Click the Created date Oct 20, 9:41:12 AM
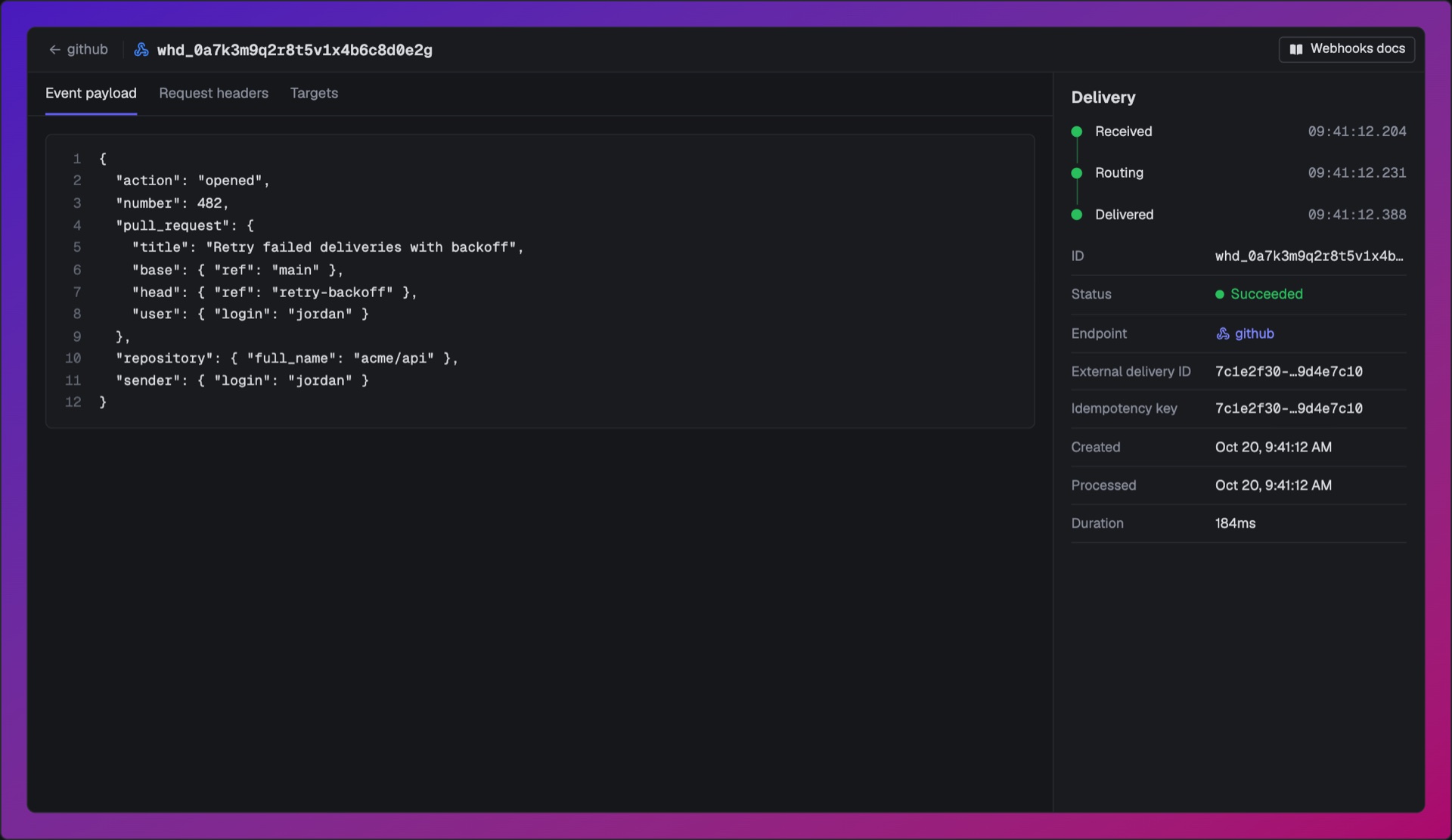Screen dimensions: 1452x840 click(x=1274, y=448)
